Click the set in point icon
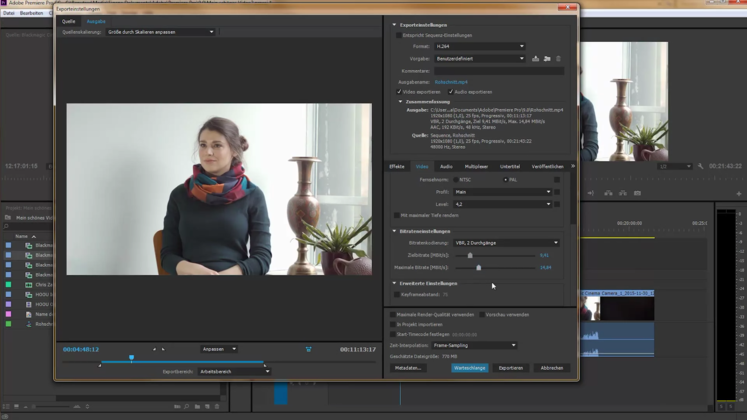Screen dimensions: 747x420 tap(154, 349)
